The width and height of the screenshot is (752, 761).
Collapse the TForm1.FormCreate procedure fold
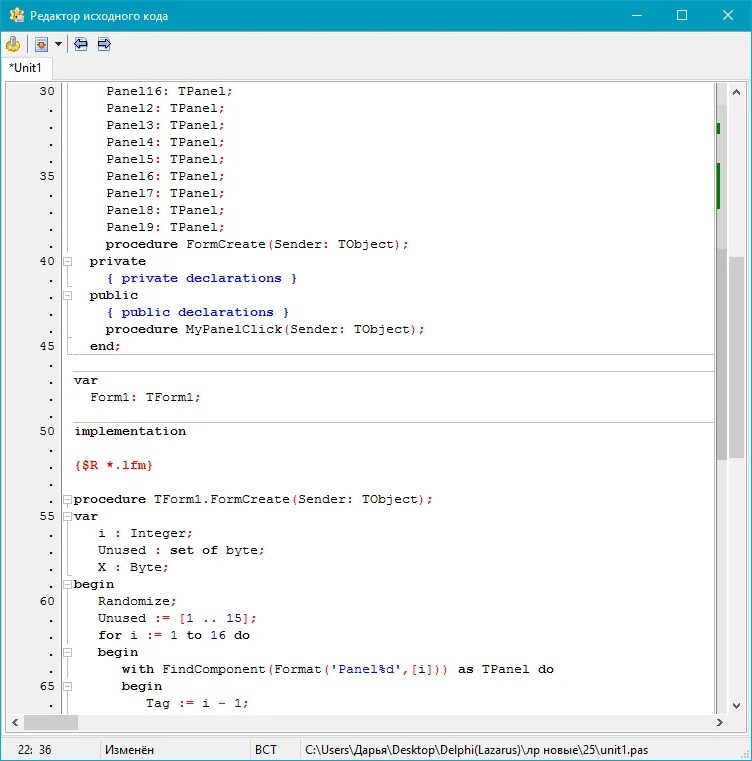point(68,499)
